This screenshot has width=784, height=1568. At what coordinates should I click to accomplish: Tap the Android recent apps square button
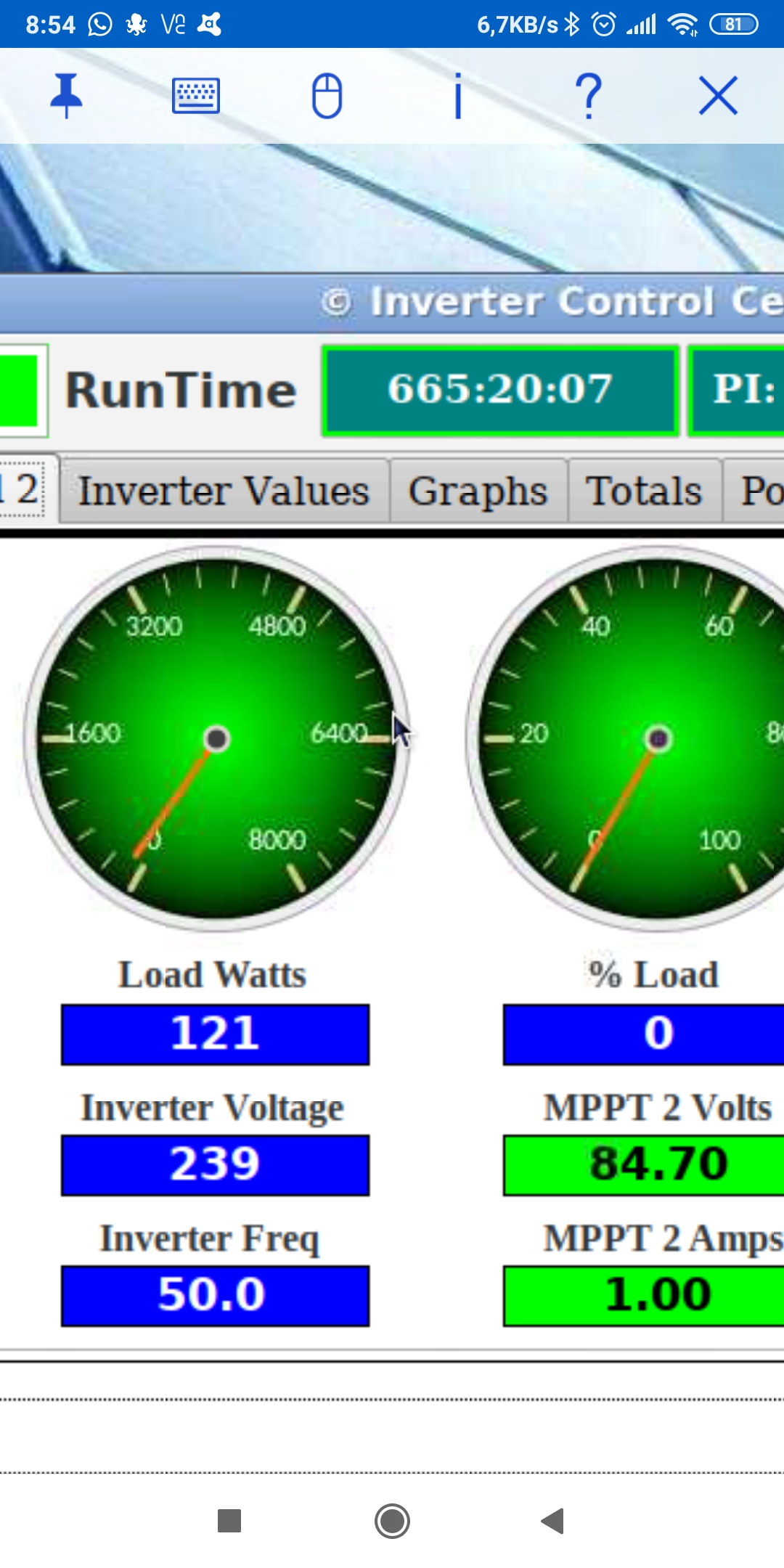point(229,1520)
